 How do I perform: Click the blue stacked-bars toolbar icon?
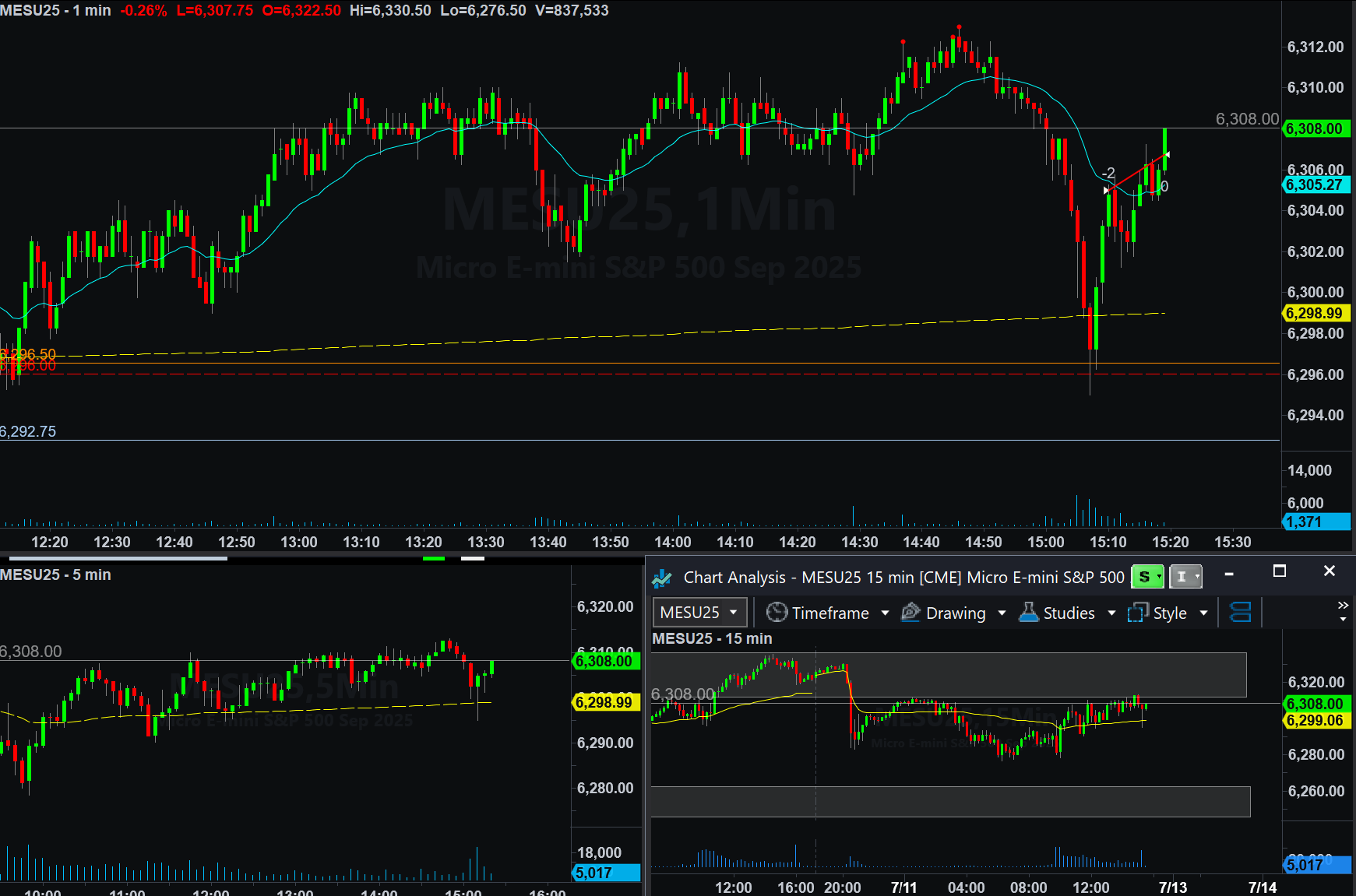tap(1240, 613)
